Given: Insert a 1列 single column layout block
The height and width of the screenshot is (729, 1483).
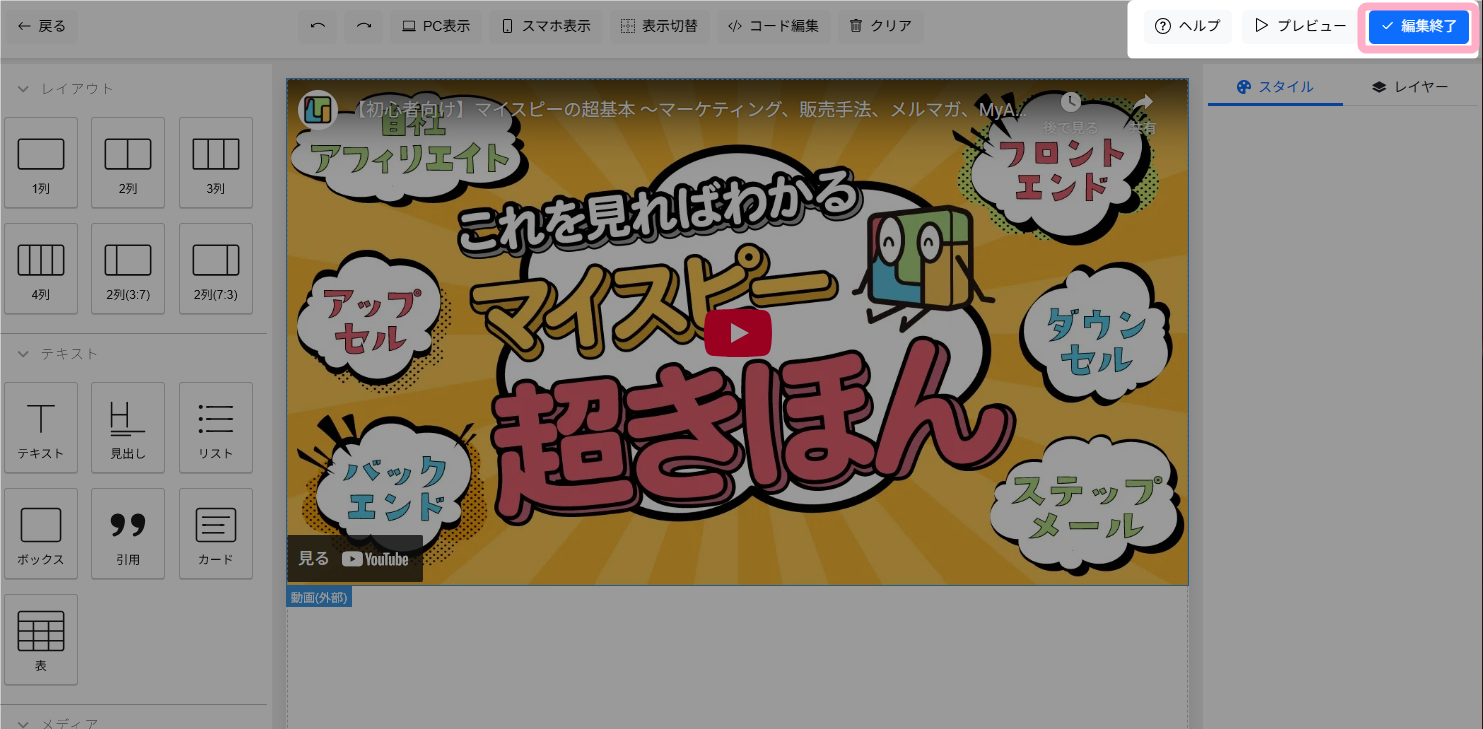Looking at the screenshot, I should pyautogui.click(x=41, y=163).
